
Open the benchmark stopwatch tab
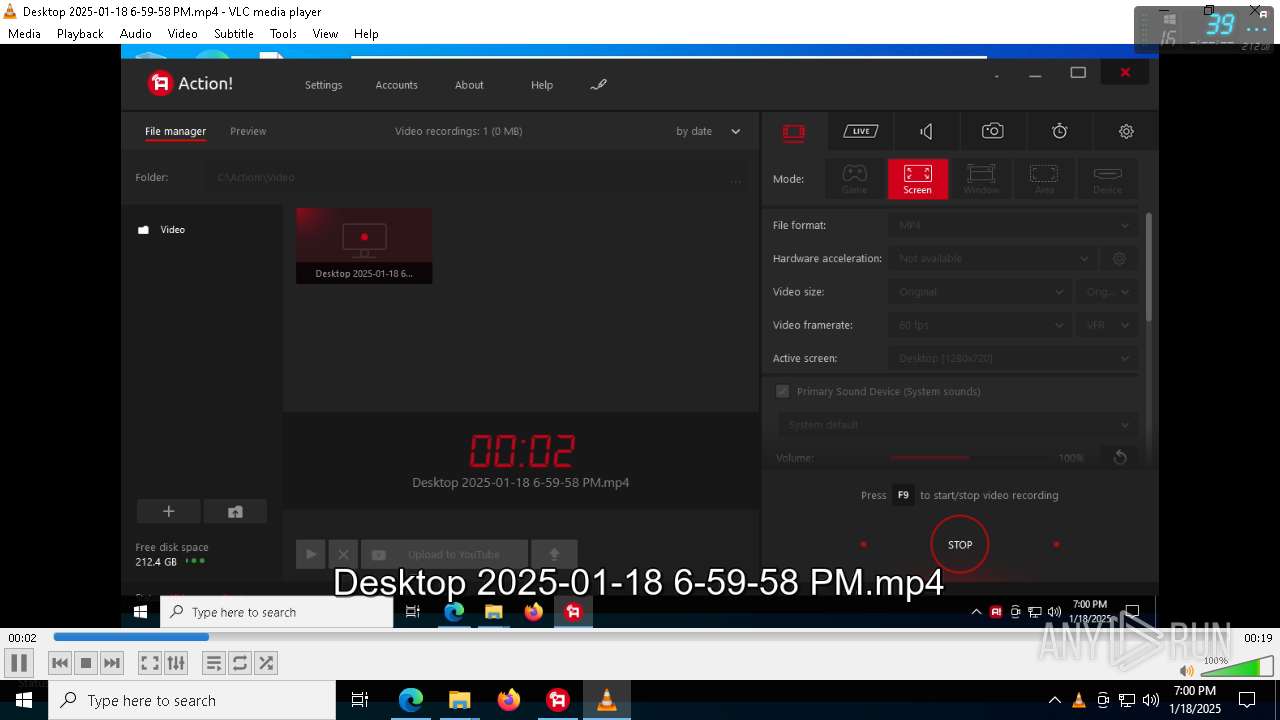(x=1060, y=131)
